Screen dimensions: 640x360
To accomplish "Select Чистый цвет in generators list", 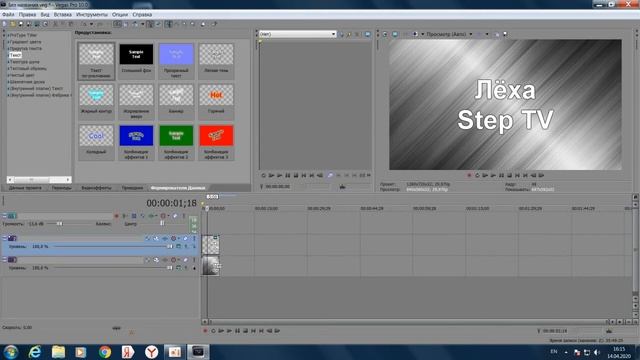I will 22,76.
